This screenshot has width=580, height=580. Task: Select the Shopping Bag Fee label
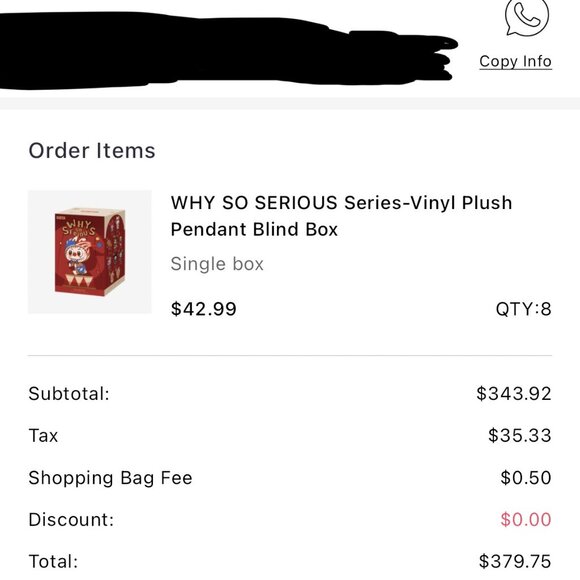click(111, 478)
